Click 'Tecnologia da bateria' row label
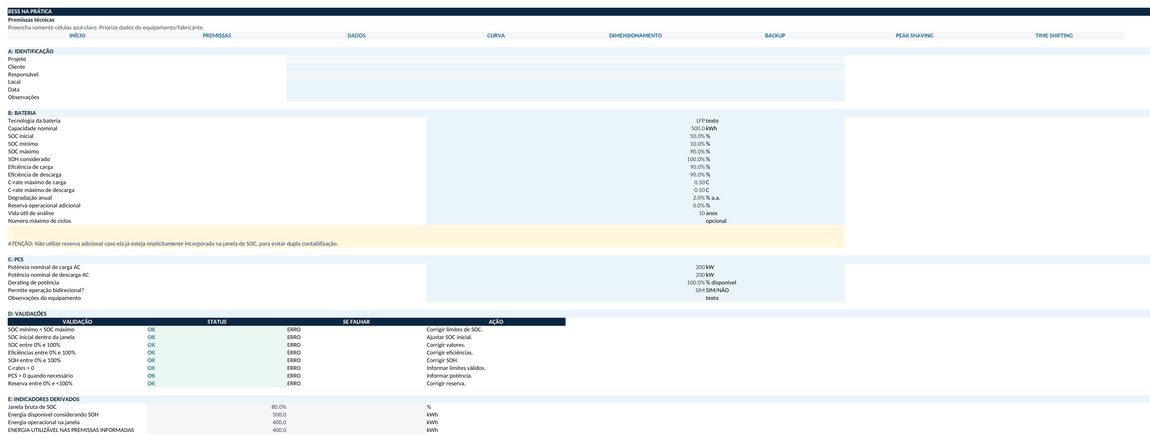Screen dimensions: 1150x440 [34, 121]
